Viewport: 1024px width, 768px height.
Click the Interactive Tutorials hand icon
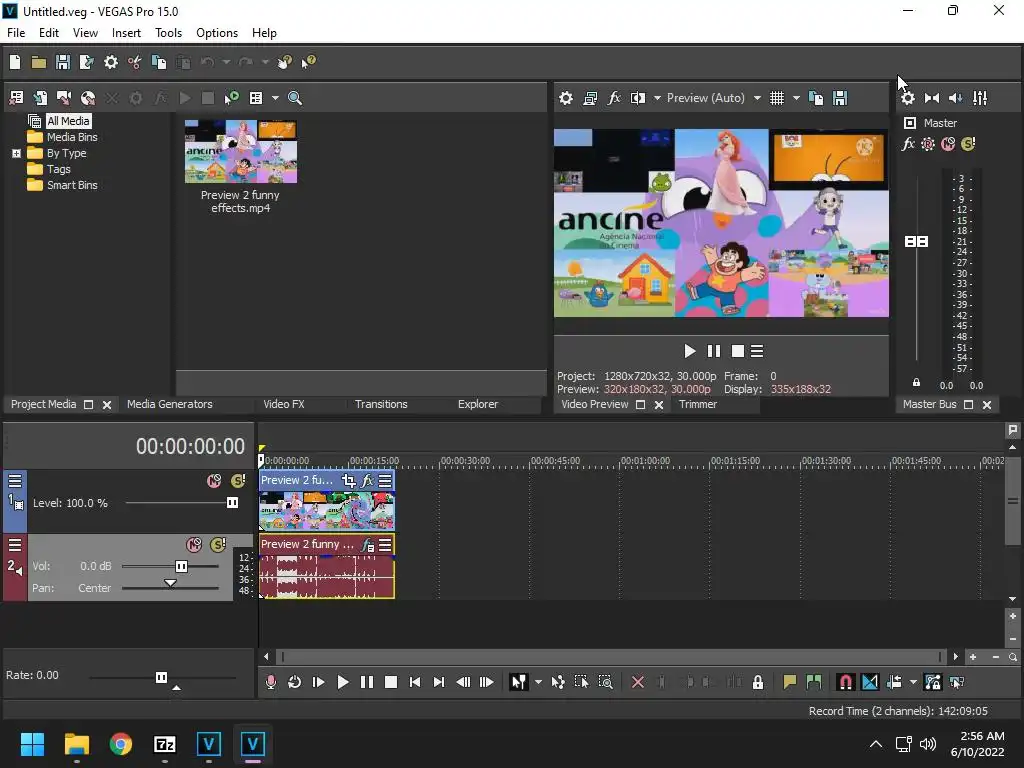pos(284,62)
